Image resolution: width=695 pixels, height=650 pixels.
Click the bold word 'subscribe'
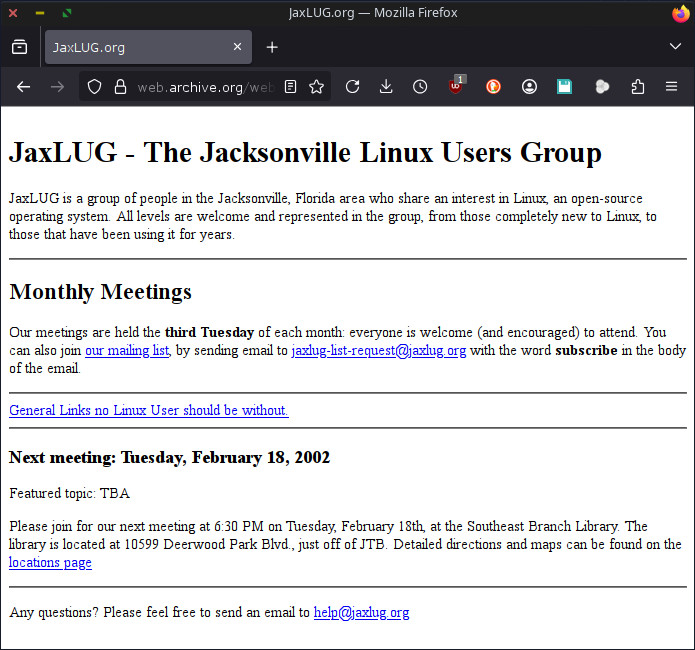pos(586,351)
